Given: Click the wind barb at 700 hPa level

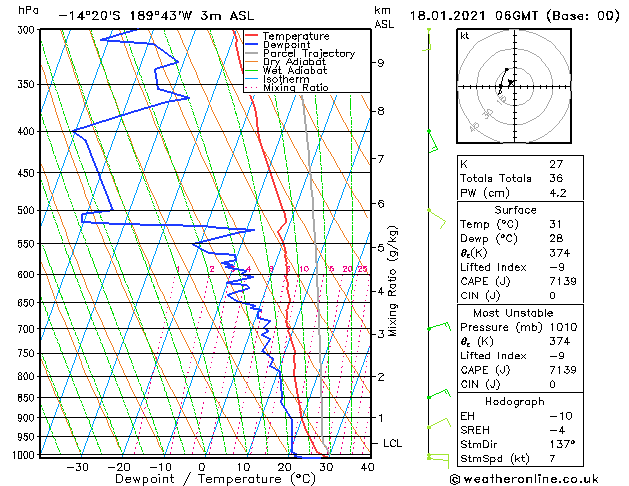Looking at the screenshot, I should pos(439,326).
